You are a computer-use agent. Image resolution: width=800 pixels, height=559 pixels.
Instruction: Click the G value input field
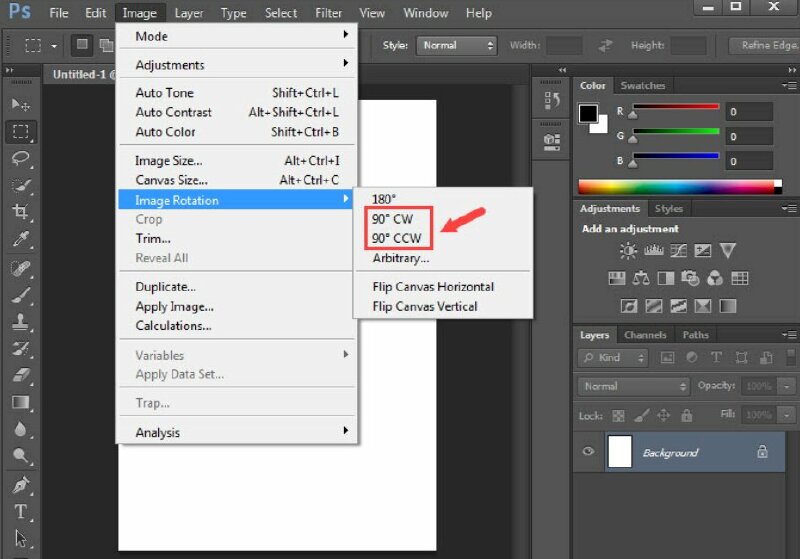point(748,137)
